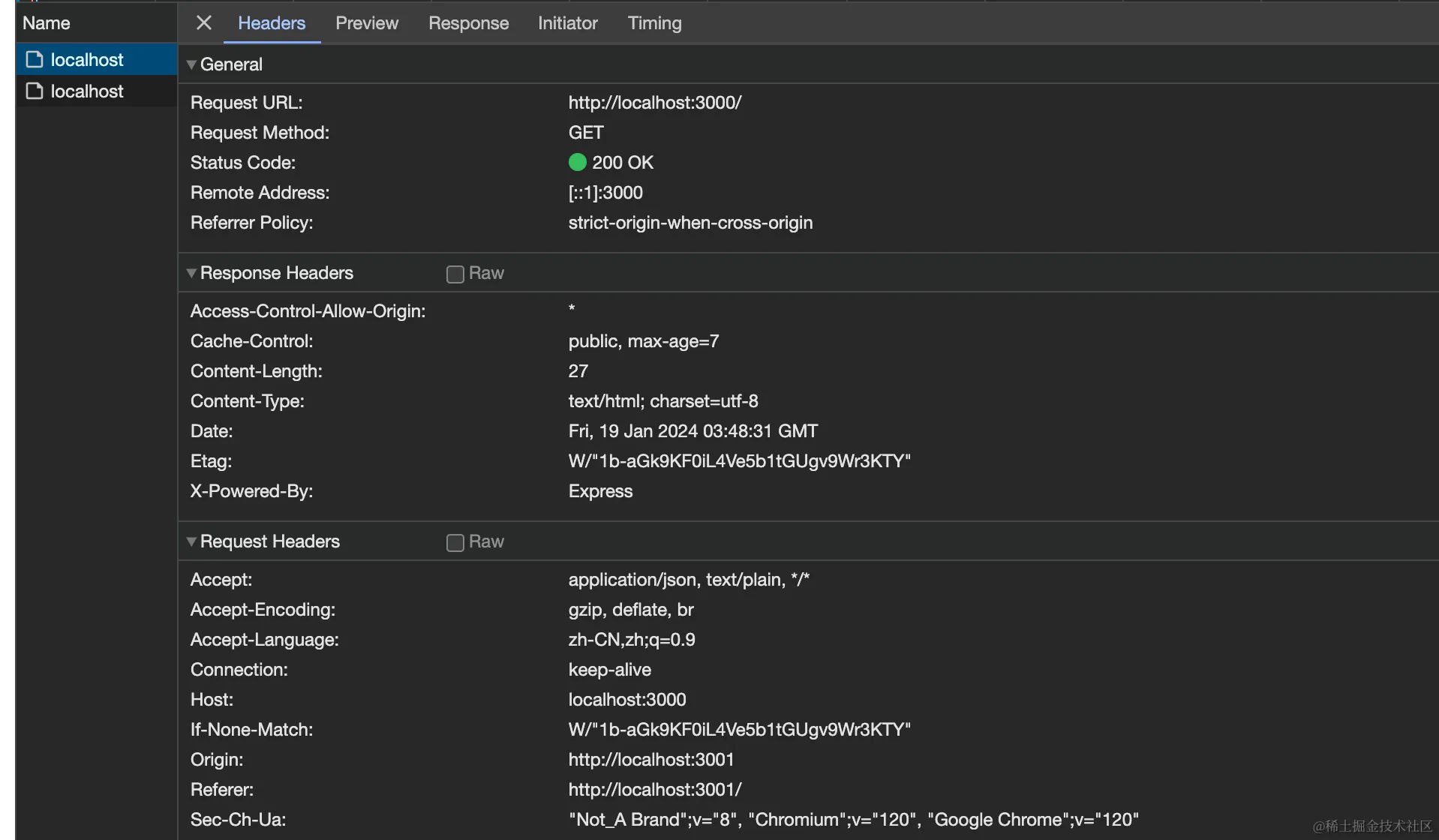
Task: Enable Raw view for Request Headers
Action: 455,542
